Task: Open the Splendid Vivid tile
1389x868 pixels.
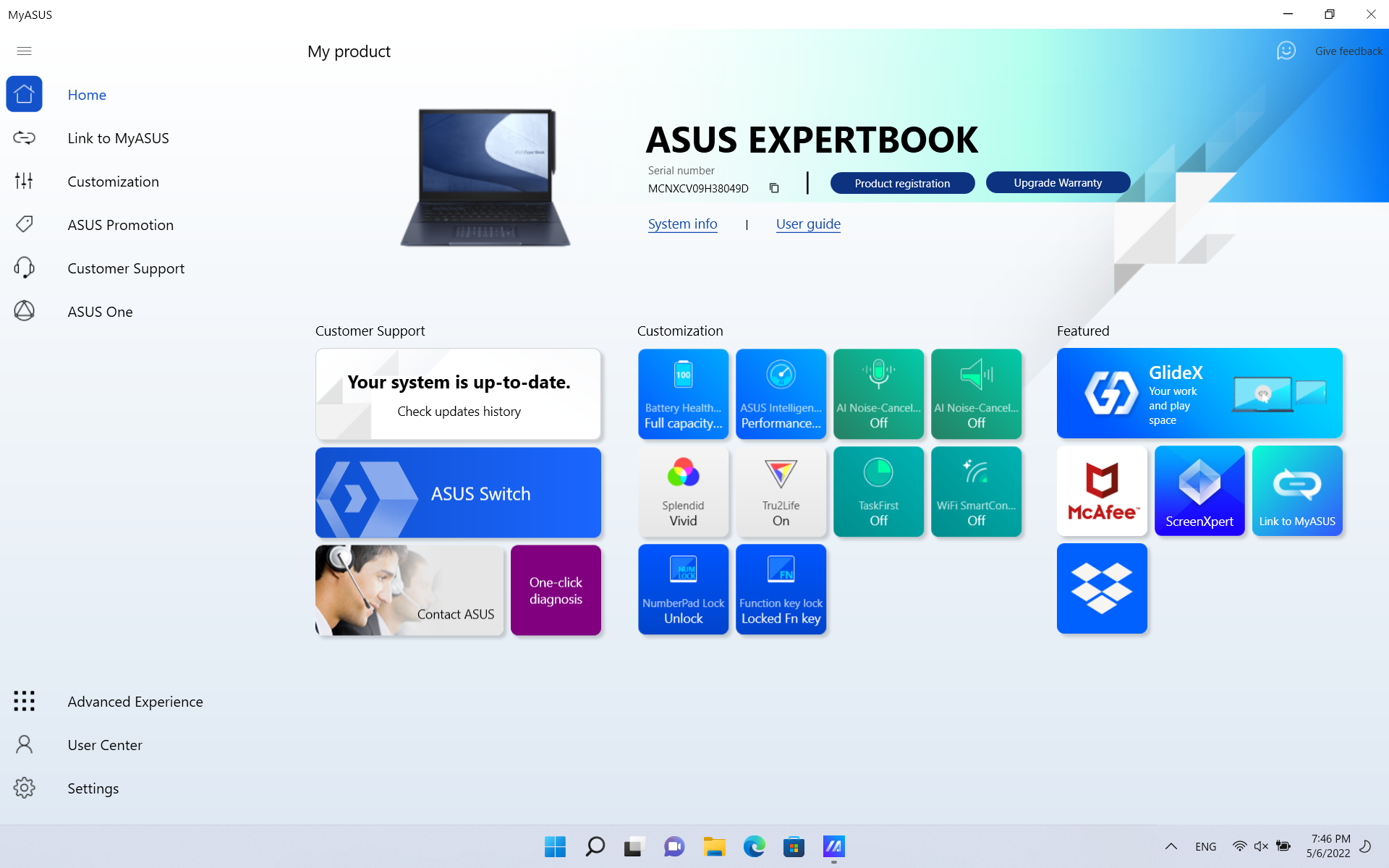Action: 683,492
